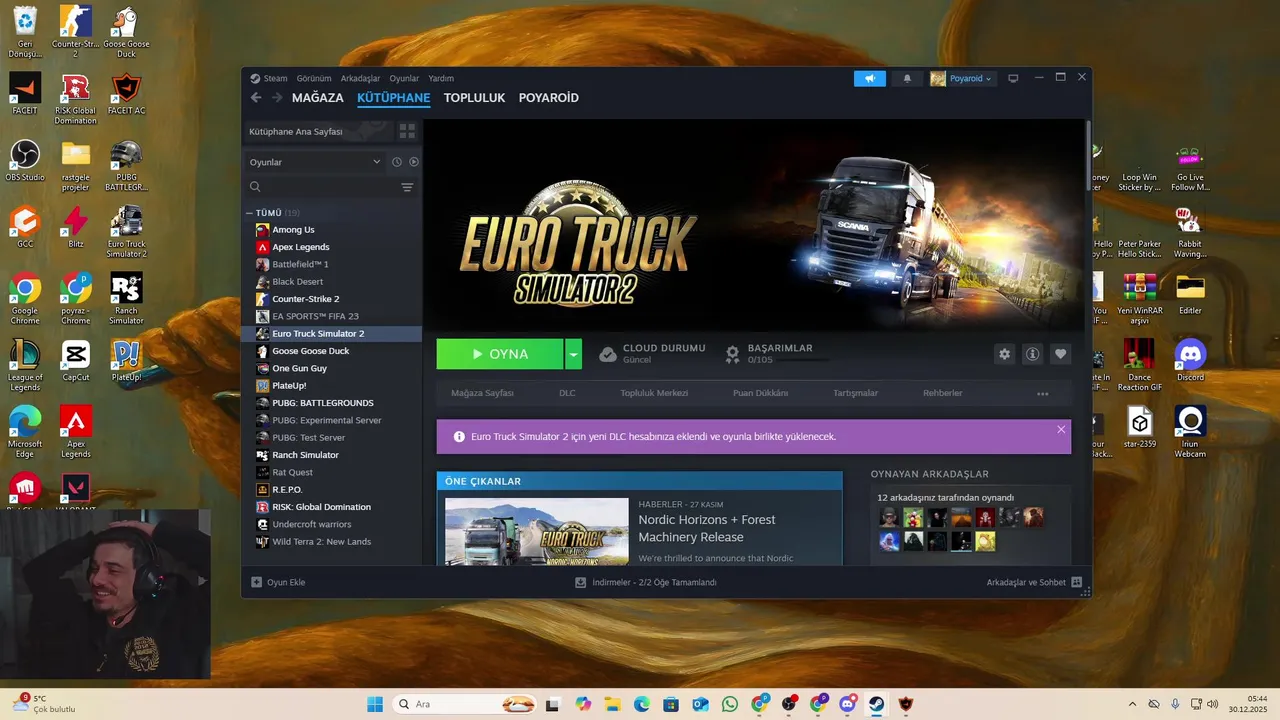The width and height of the screenshot is (1280, 720).
Task: Select Among Us in the library
Action: (332, 230)
